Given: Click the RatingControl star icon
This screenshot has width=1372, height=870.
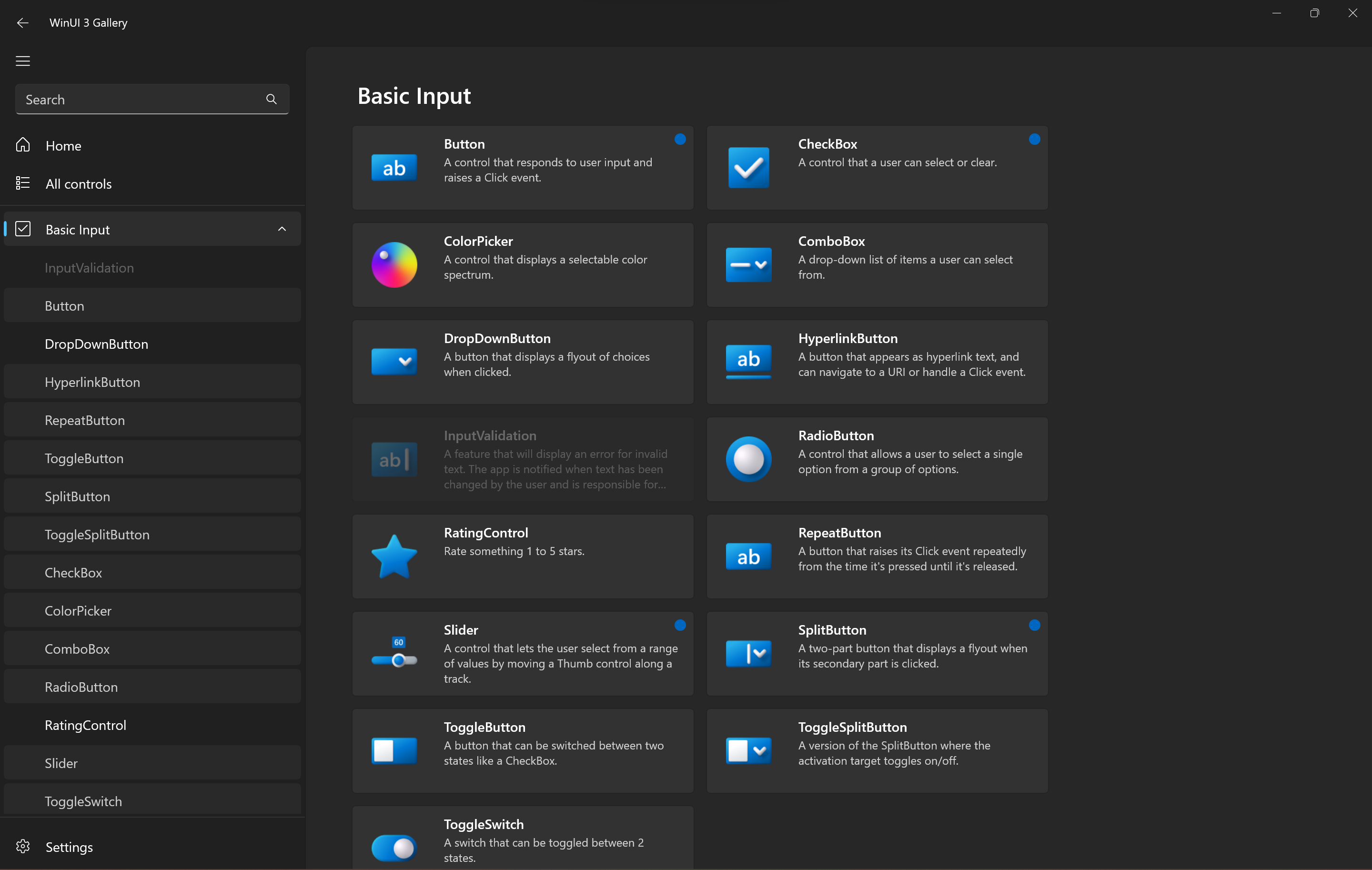Looking at the screenshot, I should (x=393, y=556).
